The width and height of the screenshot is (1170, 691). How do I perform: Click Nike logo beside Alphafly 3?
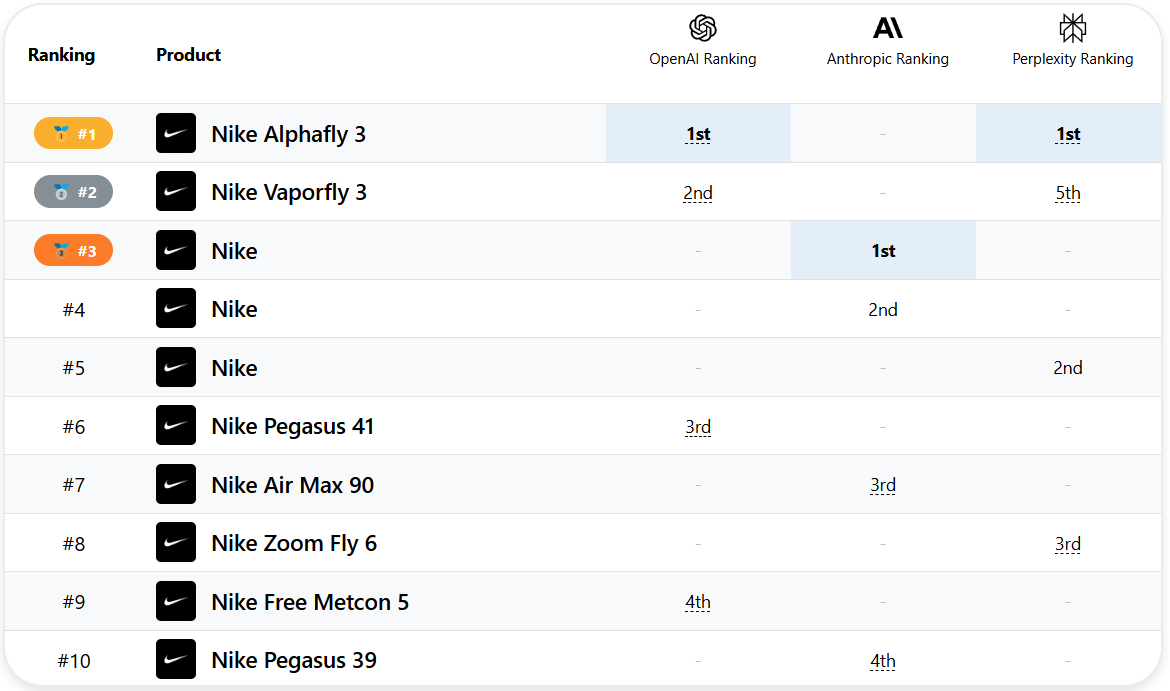176,134
